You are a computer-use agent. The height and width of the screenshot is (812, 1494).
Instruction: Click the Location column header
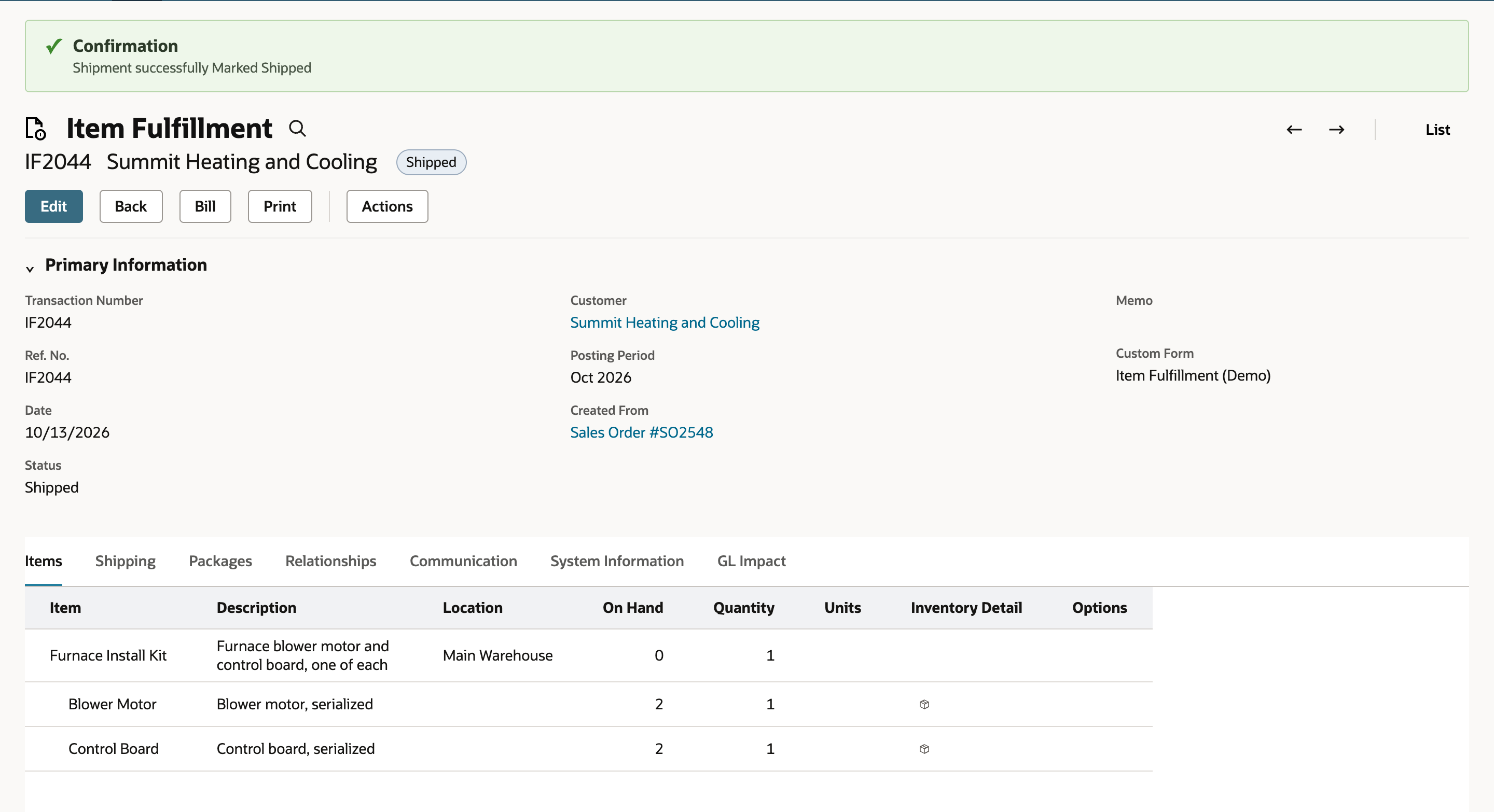click(473, 607)
